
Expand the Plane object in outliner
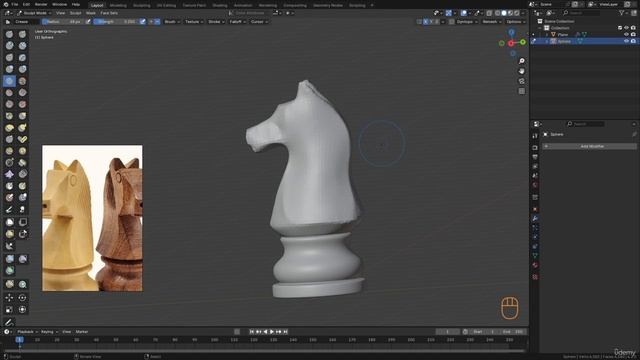pyautogui.click(x=547, y=35)
